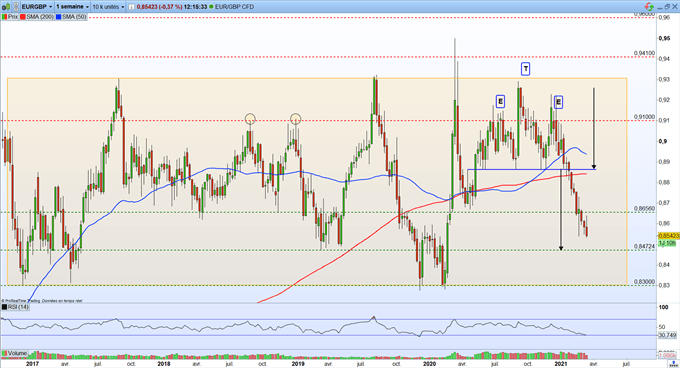Click the 0,86560 support level label
The image size is (680, 368).
pyautogui.click(x=644, y=208)
